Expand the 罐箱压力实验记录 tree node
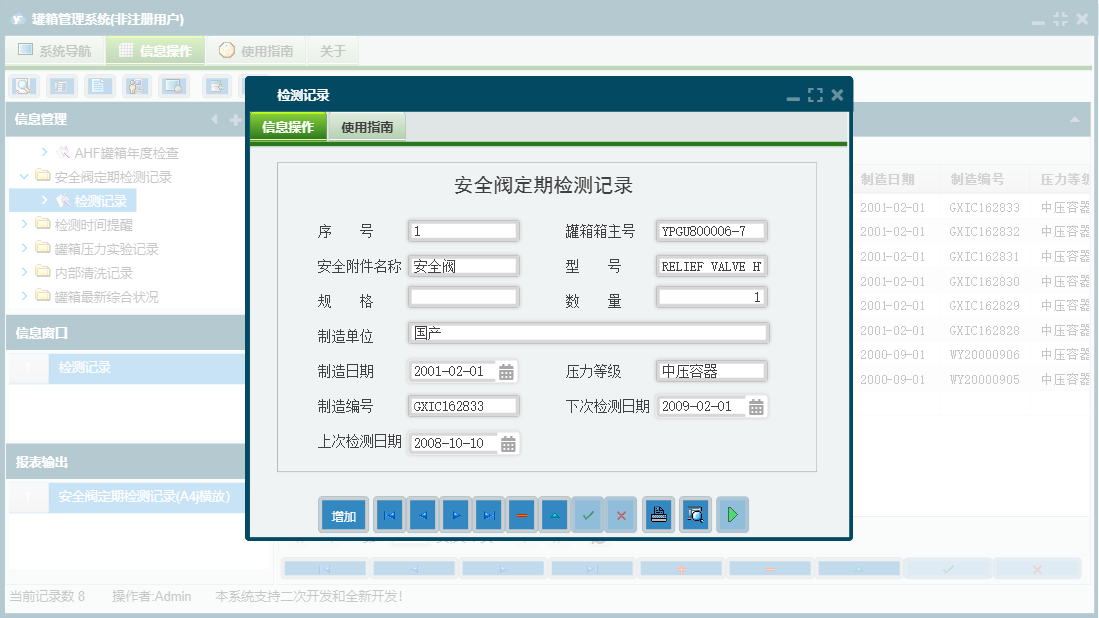1099x618 pixels. click(23, 249)
